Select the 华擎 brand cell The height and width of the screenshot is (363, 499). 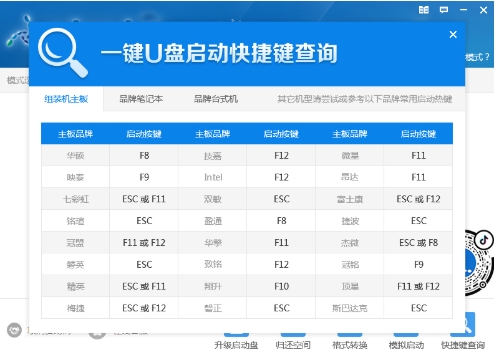click(213, 243)
